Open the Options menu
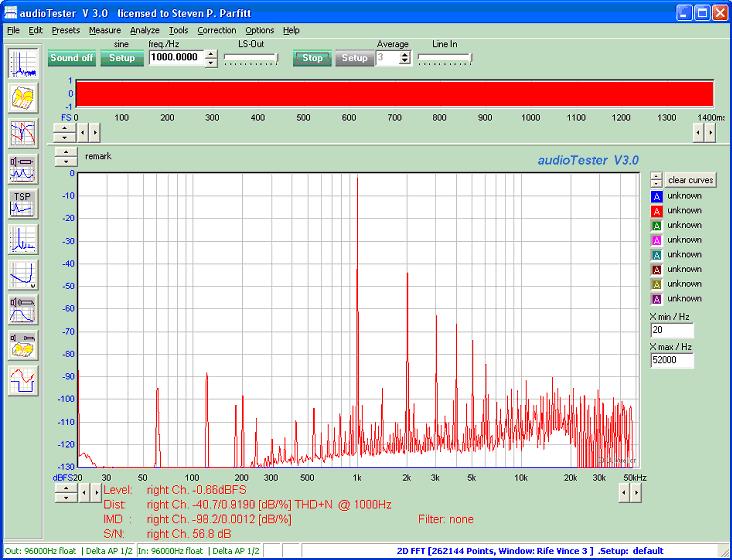The width and height of the screenshot is (732, 560). pyautogui.click(x=260, y=30)
